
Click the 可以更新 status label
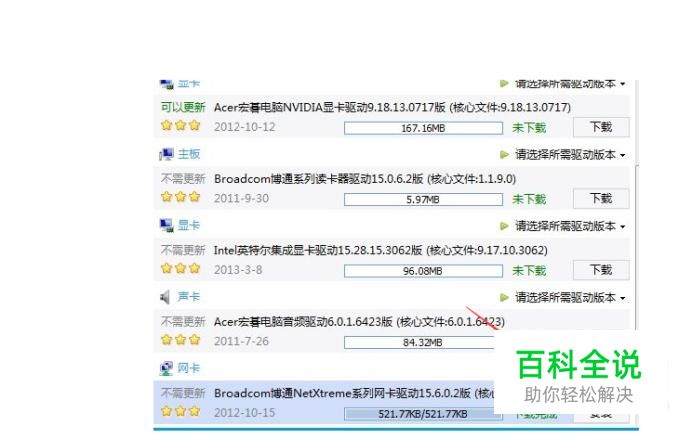(x=183, y=107)
